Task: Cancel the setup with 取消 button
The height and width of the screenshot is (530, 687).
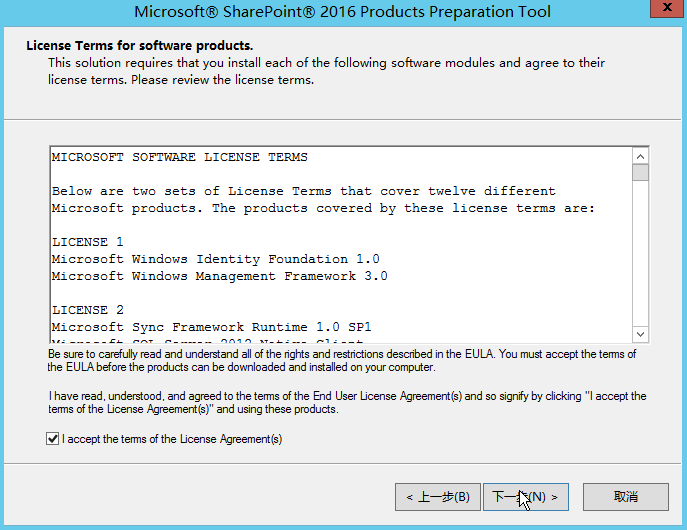Action: point(626,496)
